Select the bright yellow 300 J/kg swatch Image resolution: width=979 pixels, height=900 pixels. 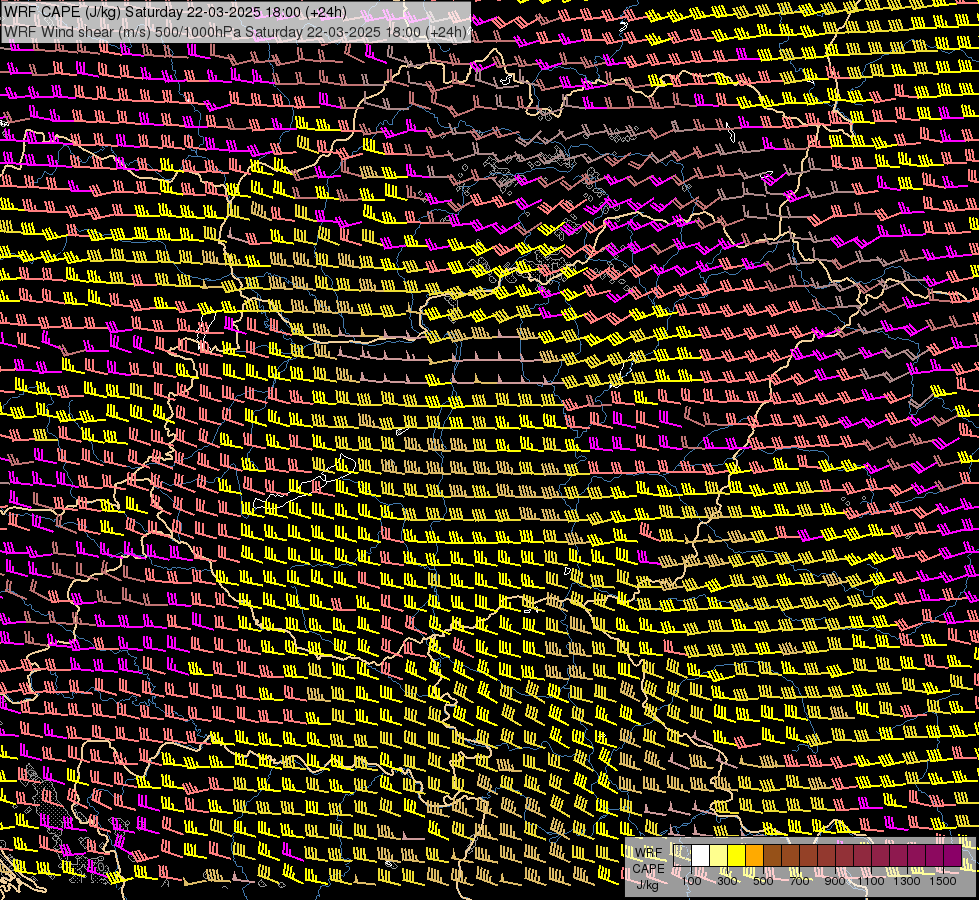[x=737, y=856]
